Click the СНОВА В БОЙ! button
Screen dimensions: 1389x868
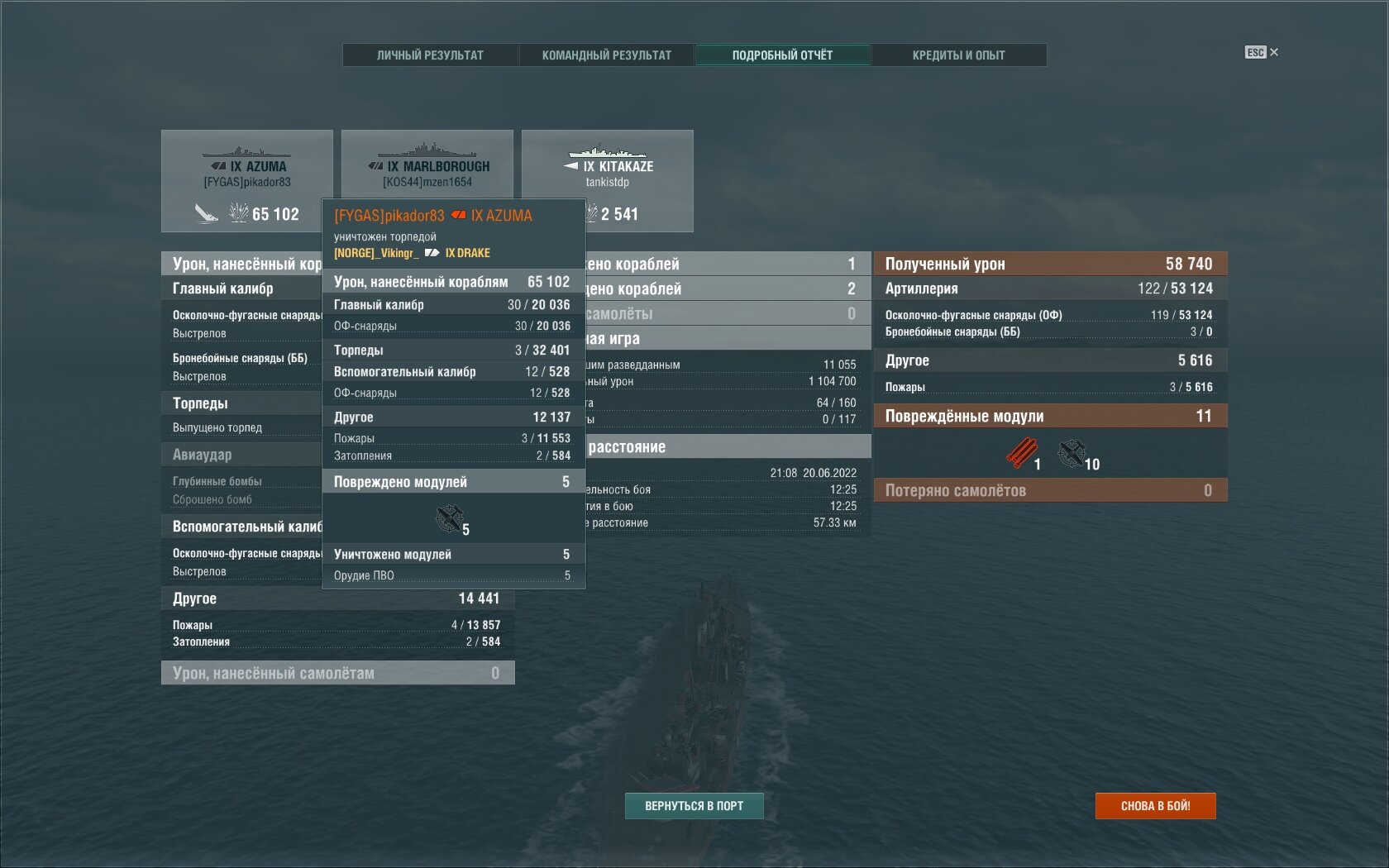coord(1155,806)
